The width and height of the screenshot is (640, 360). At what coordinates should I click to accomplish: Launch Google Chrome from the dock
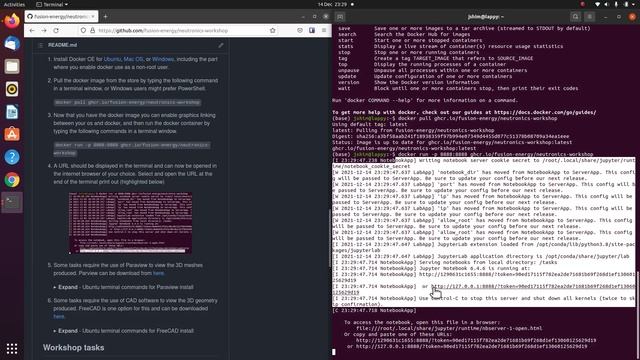pos(12,180)
